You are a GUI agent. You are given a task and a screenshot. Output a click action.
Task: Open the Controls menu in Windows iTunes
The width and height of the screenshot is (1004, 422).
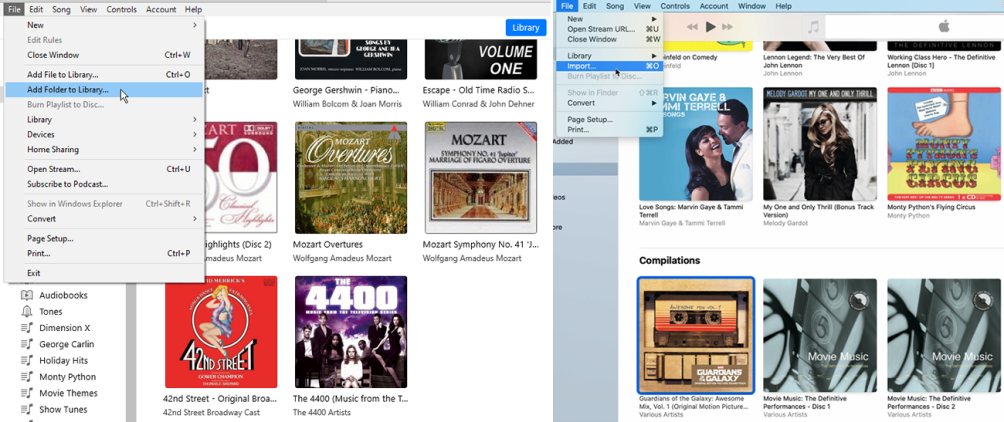(x=122, y=9)
